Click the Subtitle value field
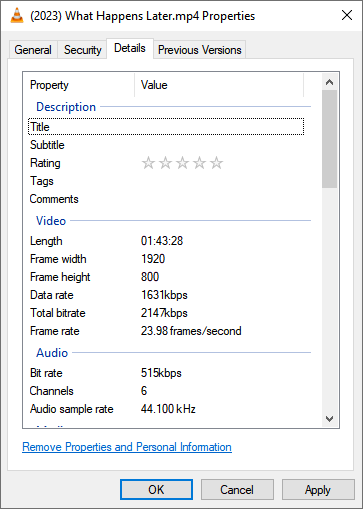The width and height of the screenshot is (363, 509). click(x=220, y=145)
